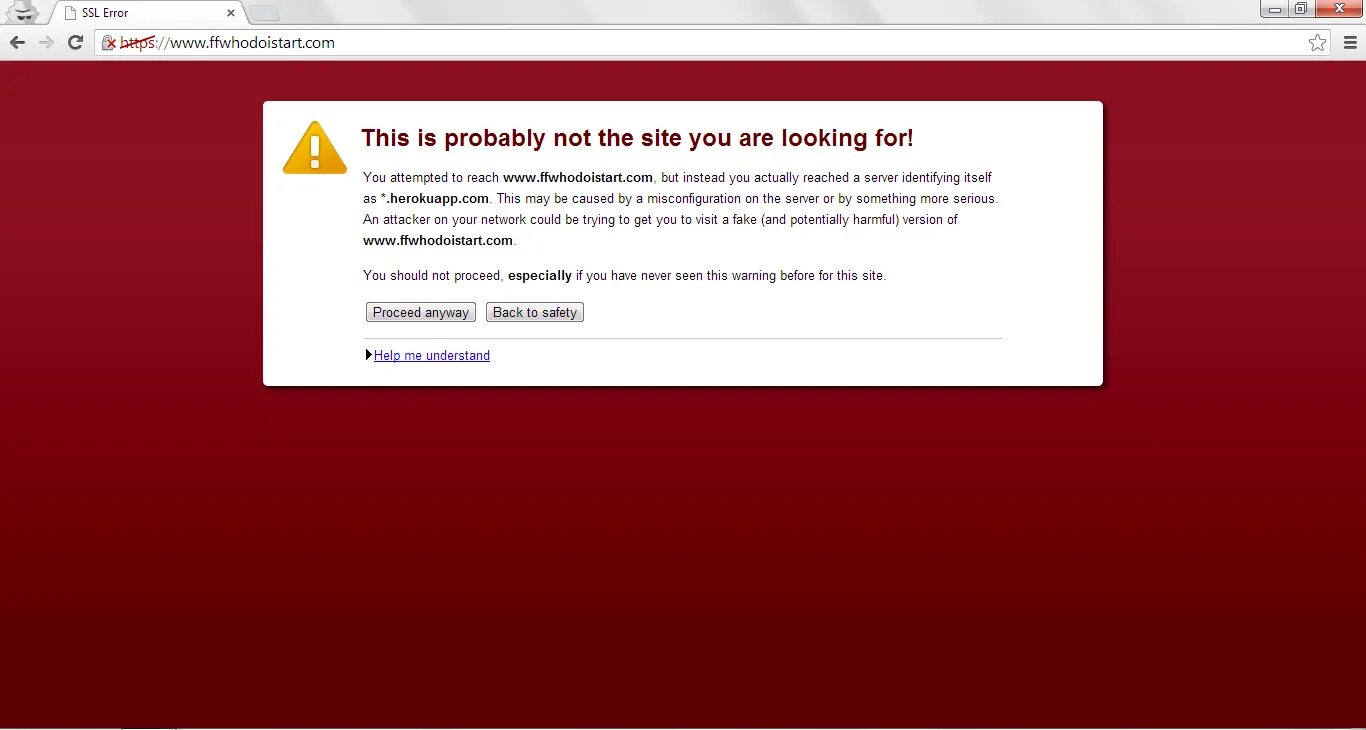Open the Chrome hamburger menu

1349,43
